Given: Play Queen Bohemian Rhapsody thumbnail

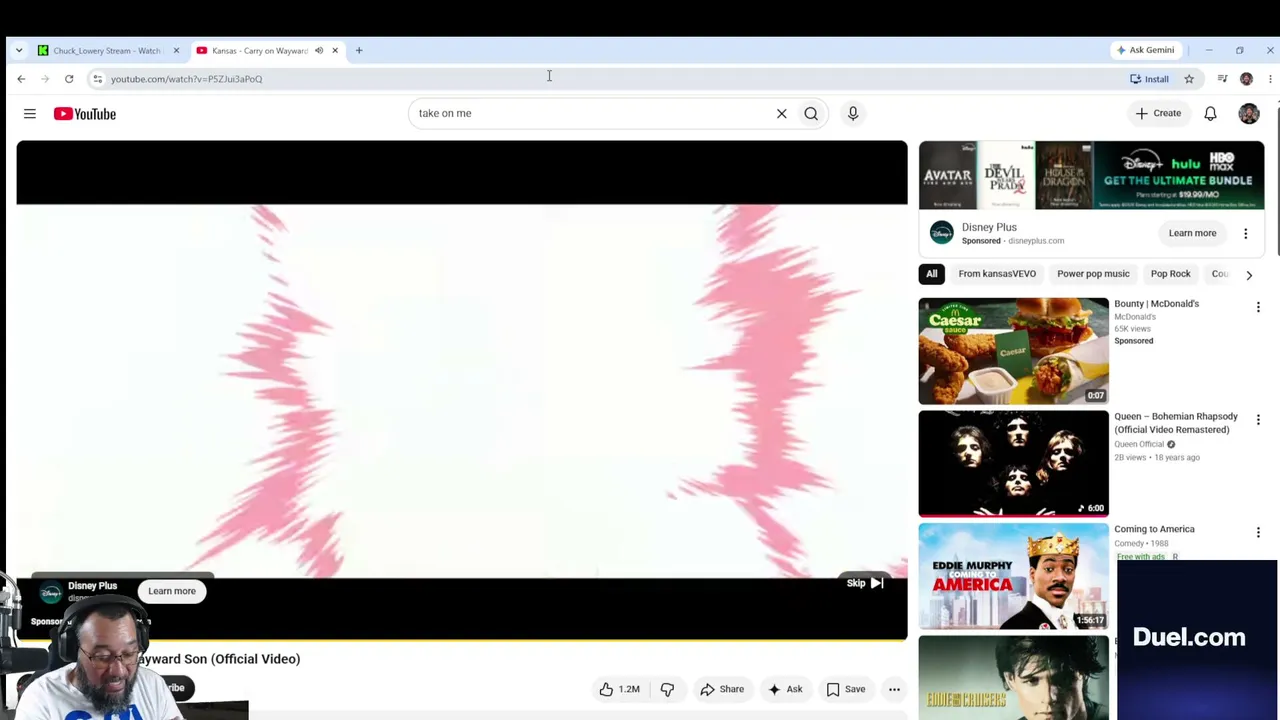Looking at the screenshot, I should (x=1013, y=464).
